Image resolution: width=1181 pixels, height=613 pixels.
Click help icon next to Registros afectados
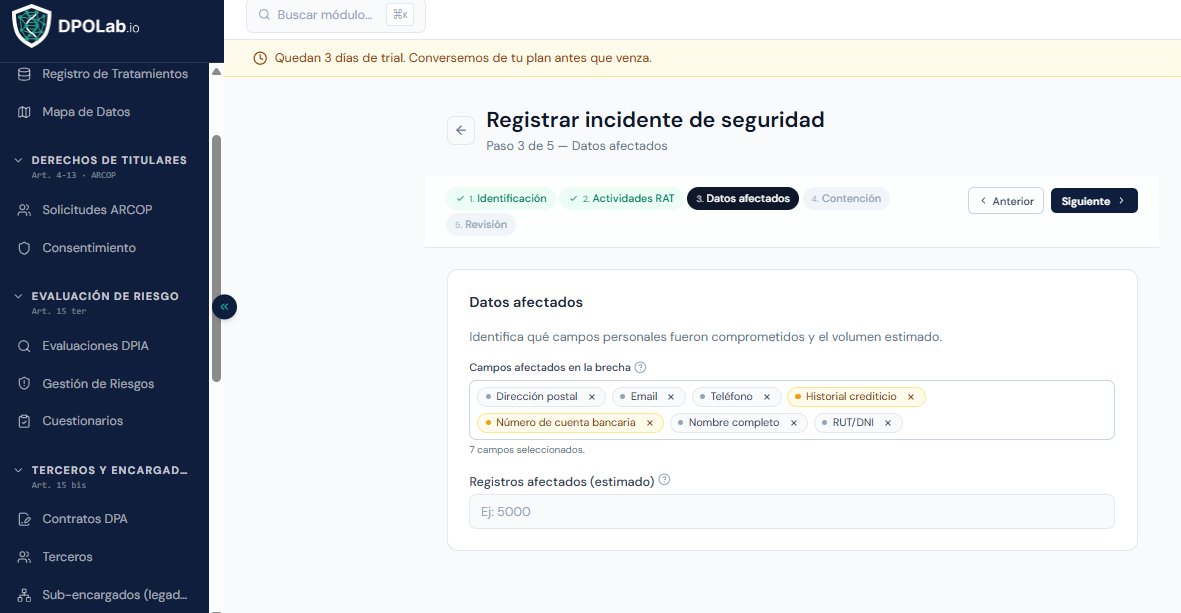pyautogui.click(x=664, y=480)
